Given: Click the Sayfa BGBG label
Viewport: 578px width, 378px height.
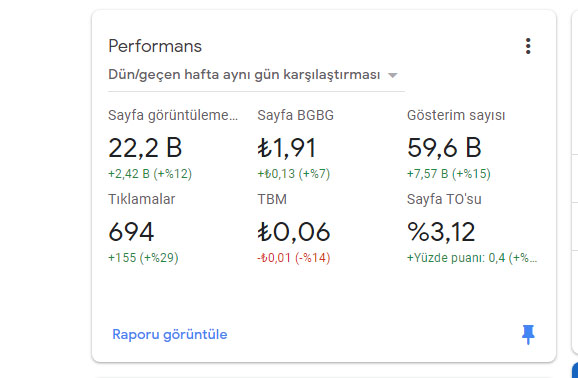Looking at the screenshot, I should [x=296, y=115].
